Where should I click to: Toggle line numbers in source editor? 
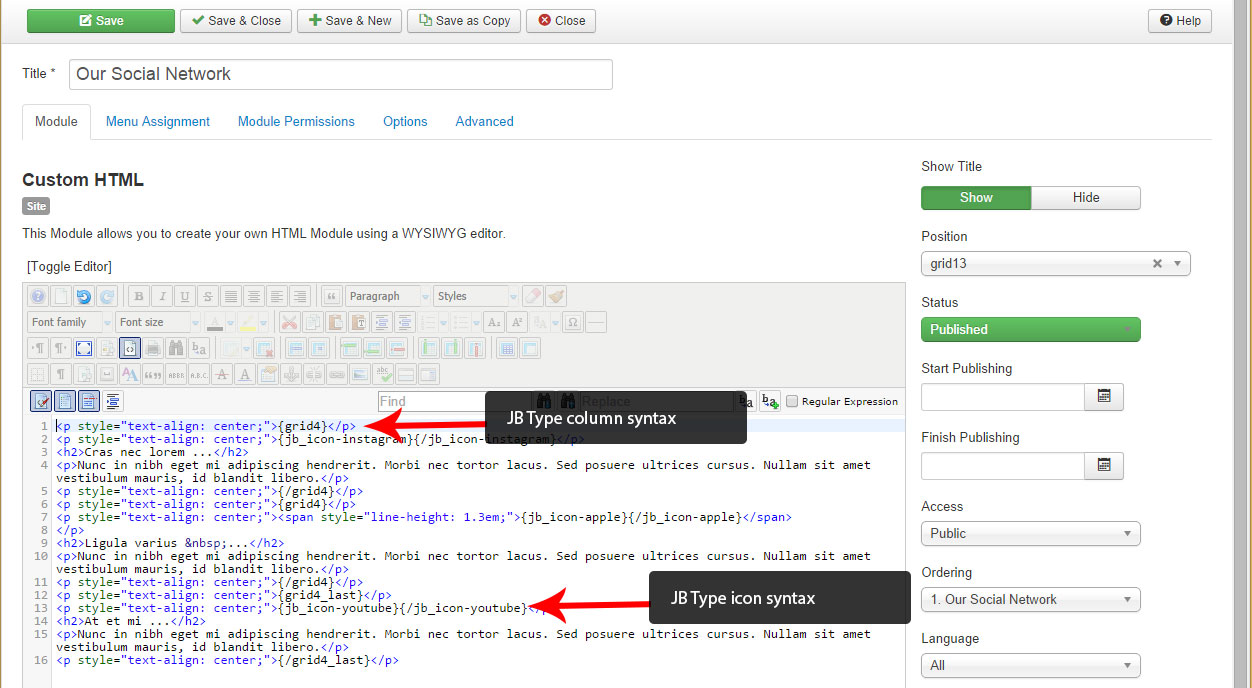[65, 401]
